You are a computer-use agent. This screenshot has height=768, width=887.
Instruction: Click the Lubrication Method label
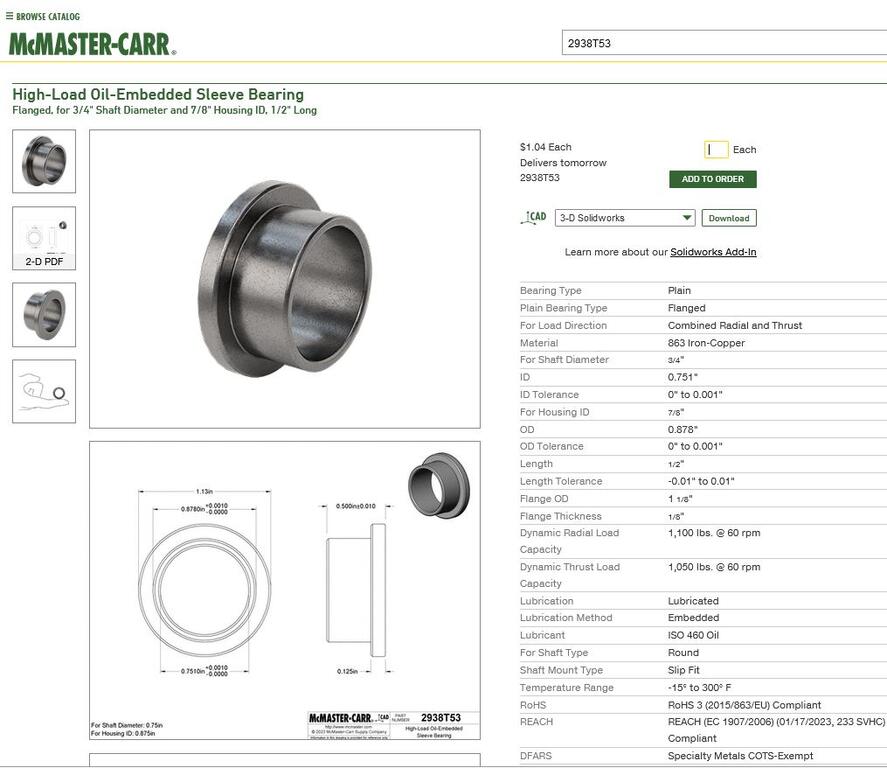click(x=566, y=618)
